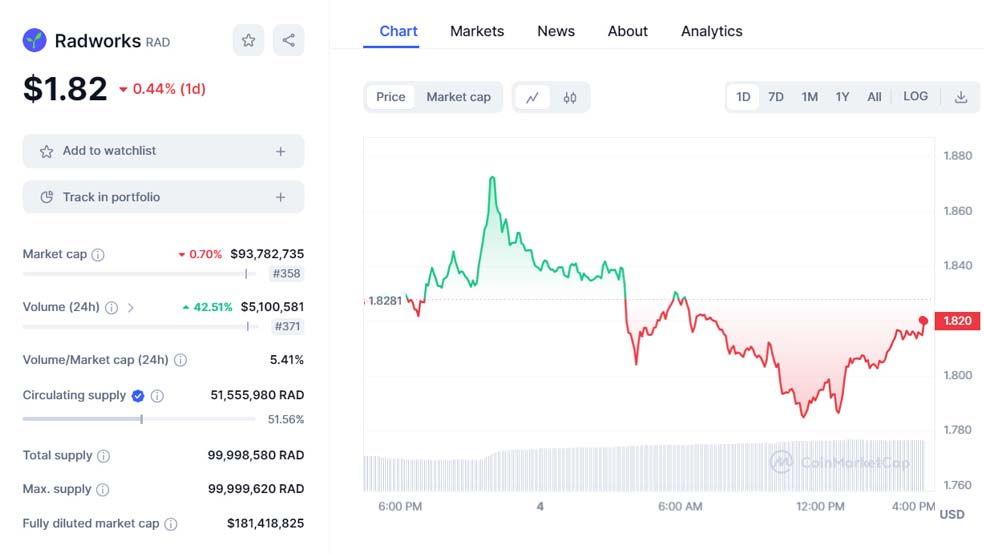
Task: Switch to candlestick chart icon
Action: pyautogui.click(x=570, y=97)
